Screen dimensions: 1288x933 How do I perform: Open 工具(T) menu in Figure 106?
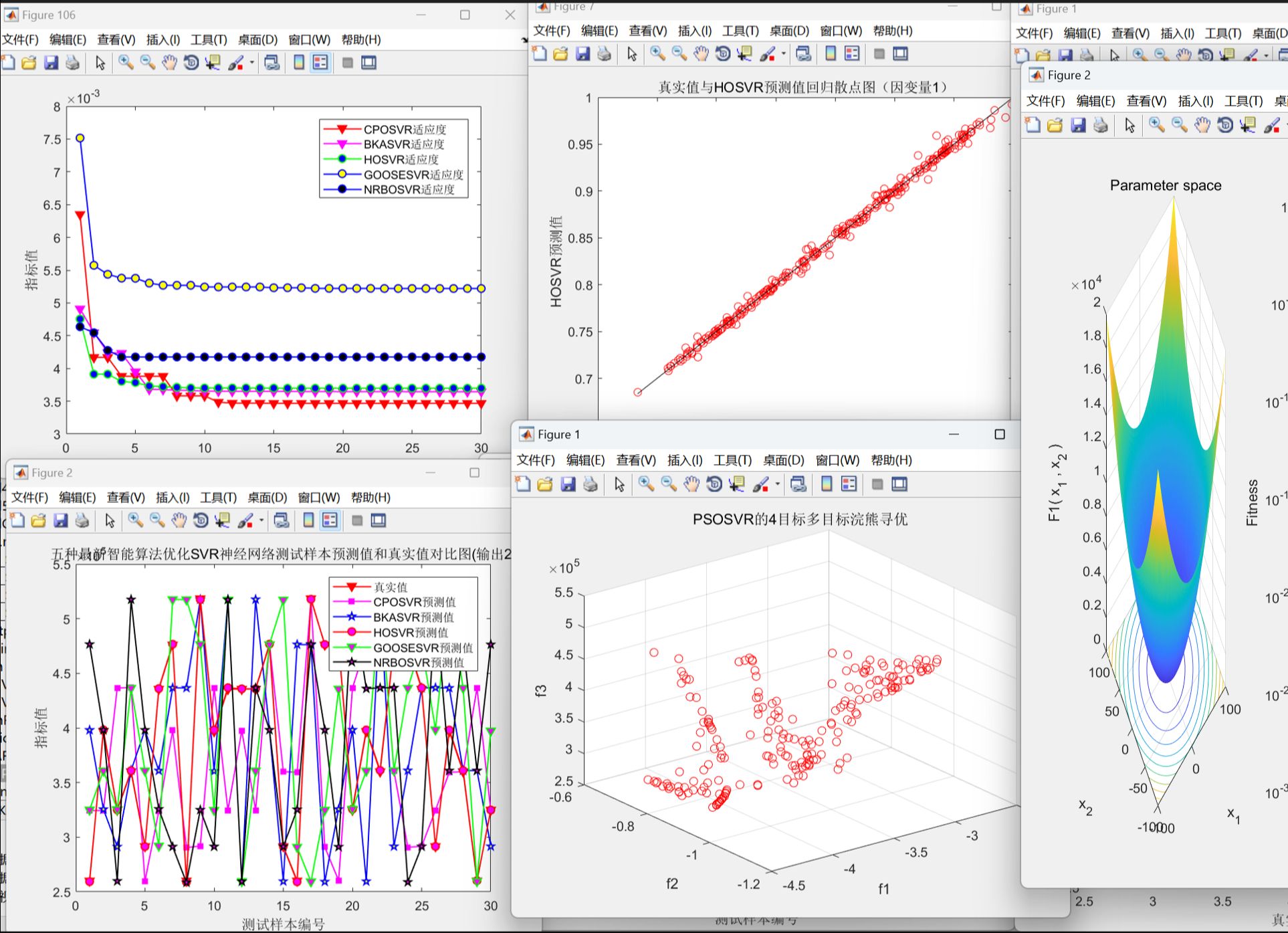[x=209, y=39]
